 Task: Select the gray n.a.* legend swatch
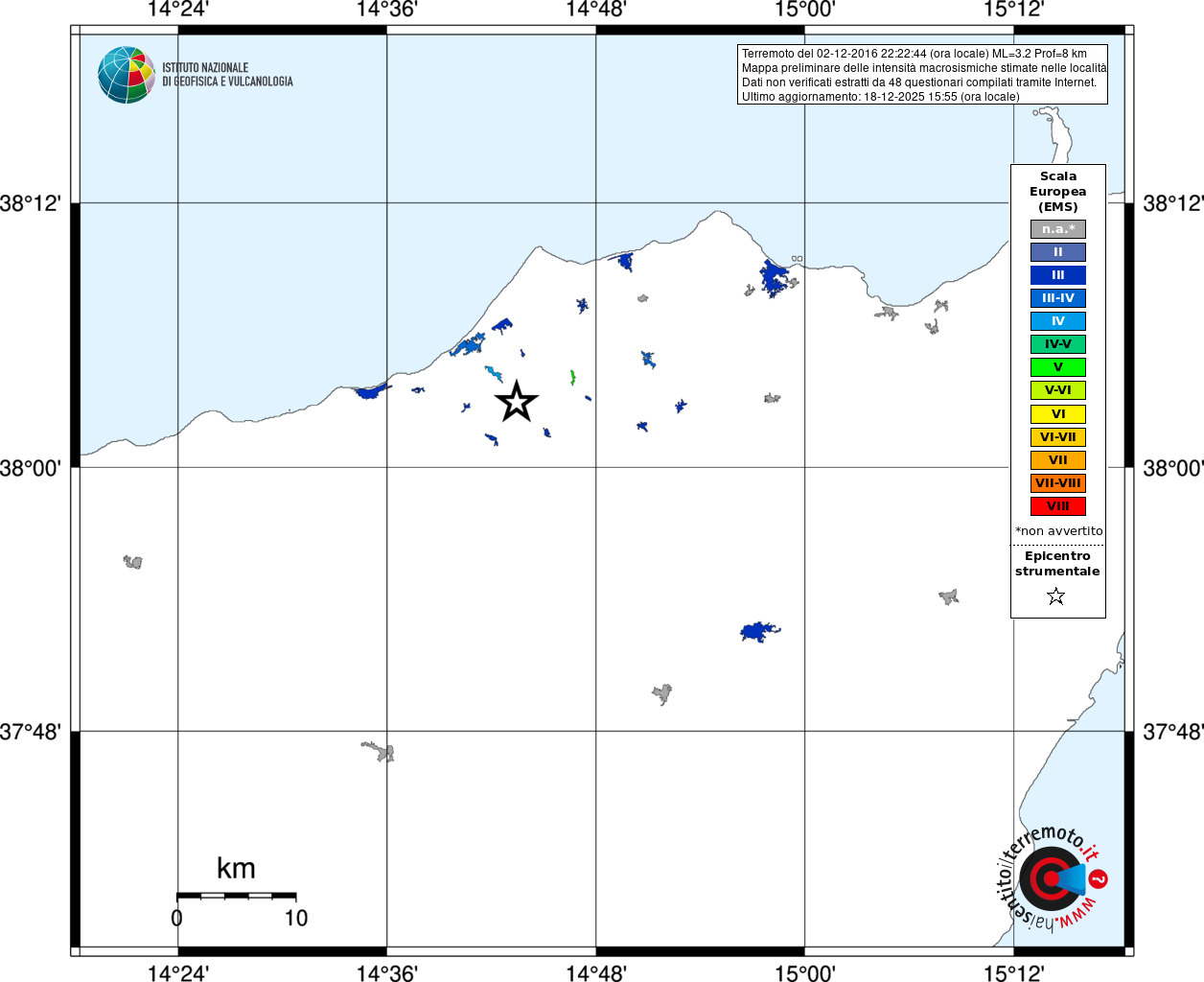click(1058, 229)
